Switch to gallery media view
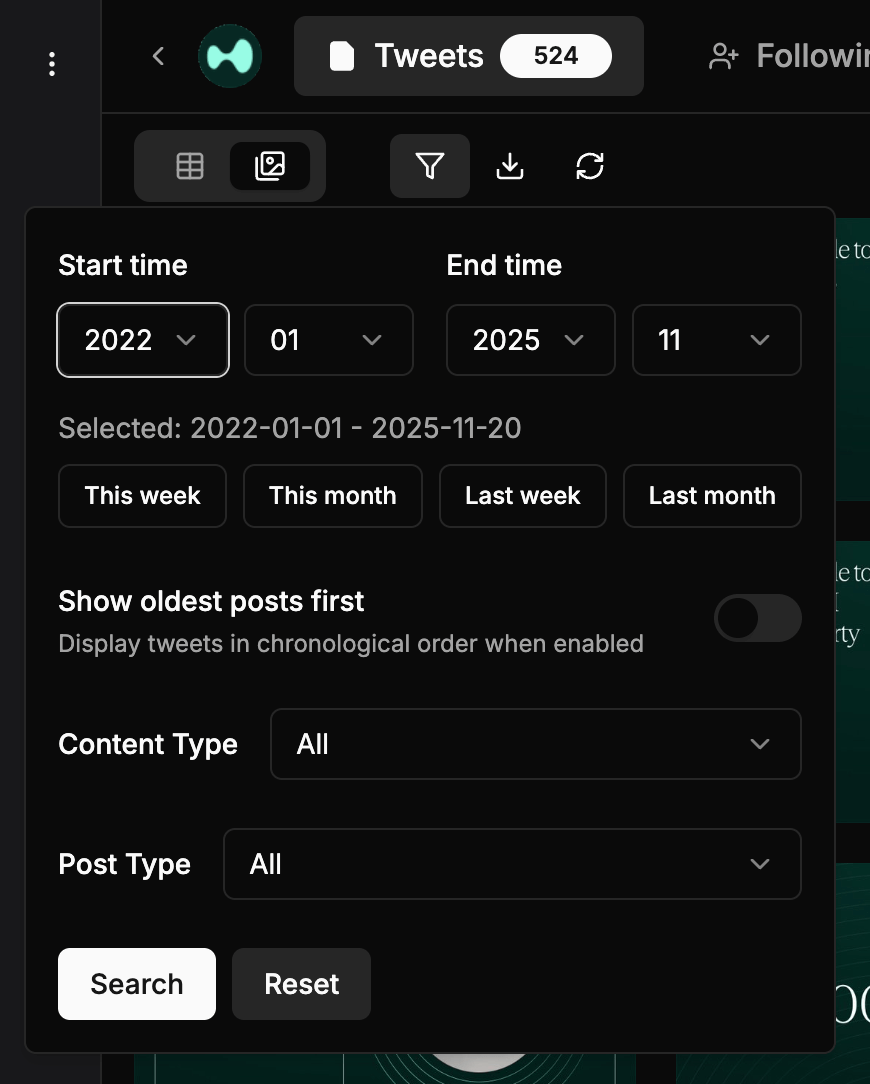Image resolution: width=870 pixels, height=1084 pixels. pyautogui.click(x=270, y=166)
